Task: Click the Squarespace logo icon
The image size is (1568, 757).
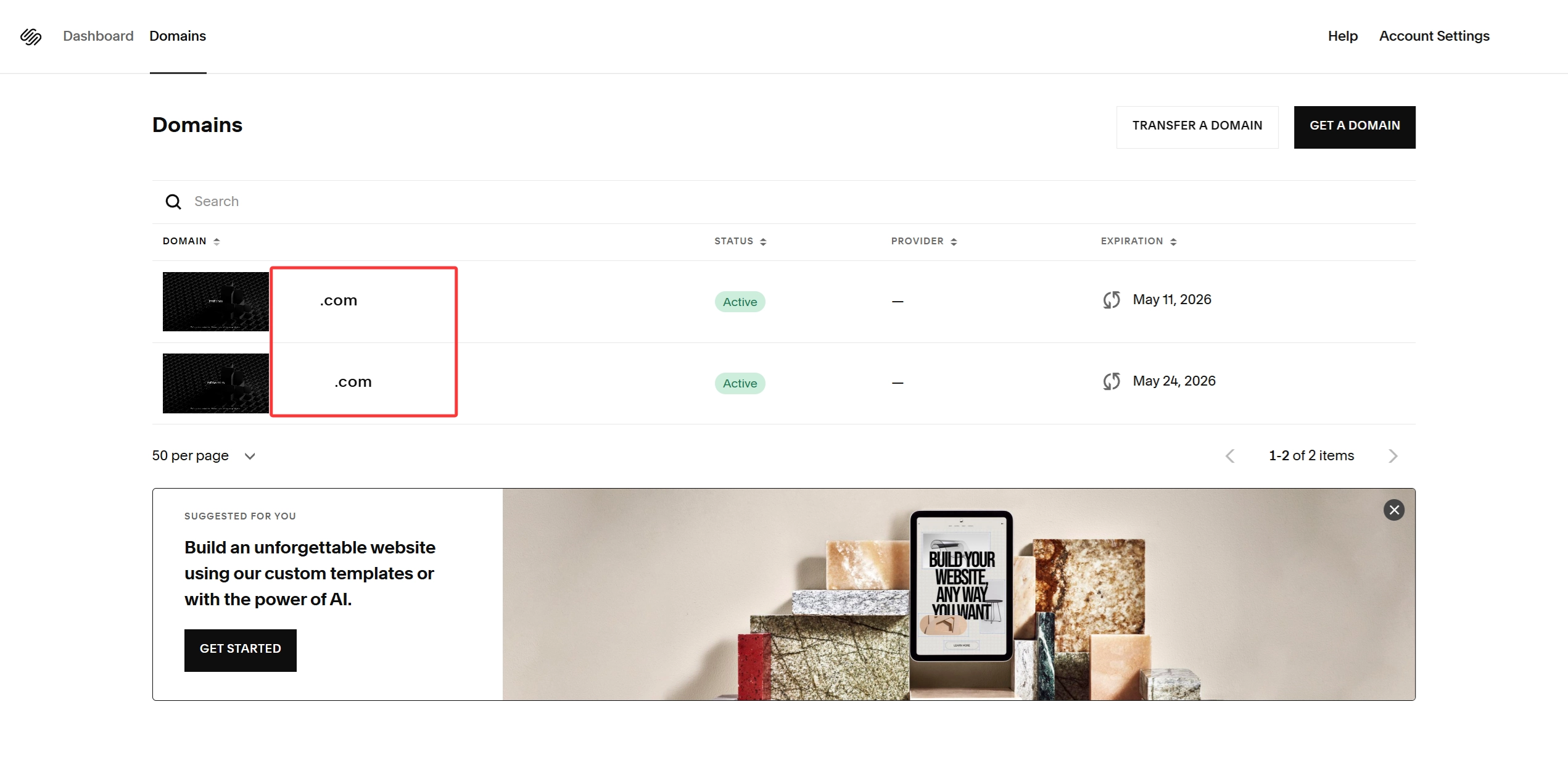Action: click(31, 36)
